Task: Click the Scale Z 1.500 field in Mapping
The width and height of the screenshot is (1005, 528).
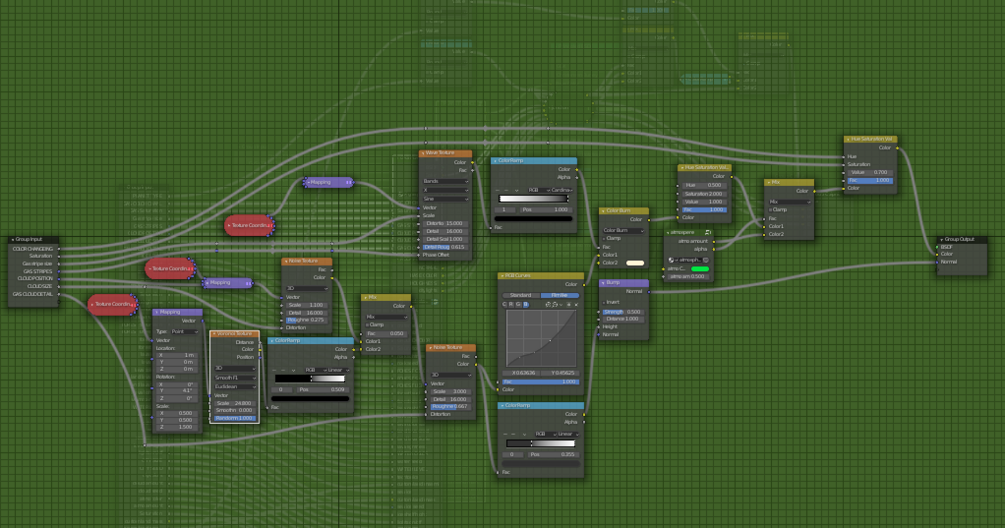Action: coord(178,427)
